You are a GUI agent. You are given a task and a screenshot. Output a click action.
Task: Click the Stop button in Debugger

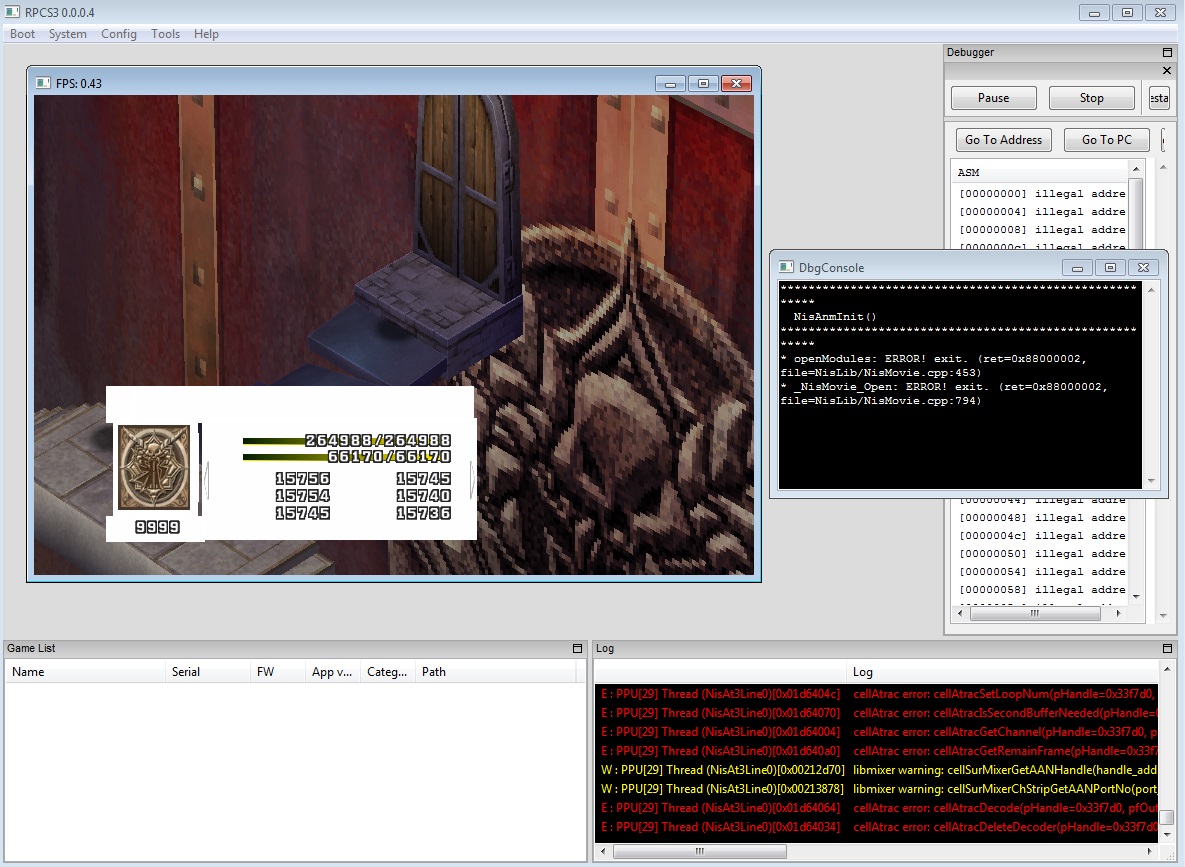coord(1091,98)
